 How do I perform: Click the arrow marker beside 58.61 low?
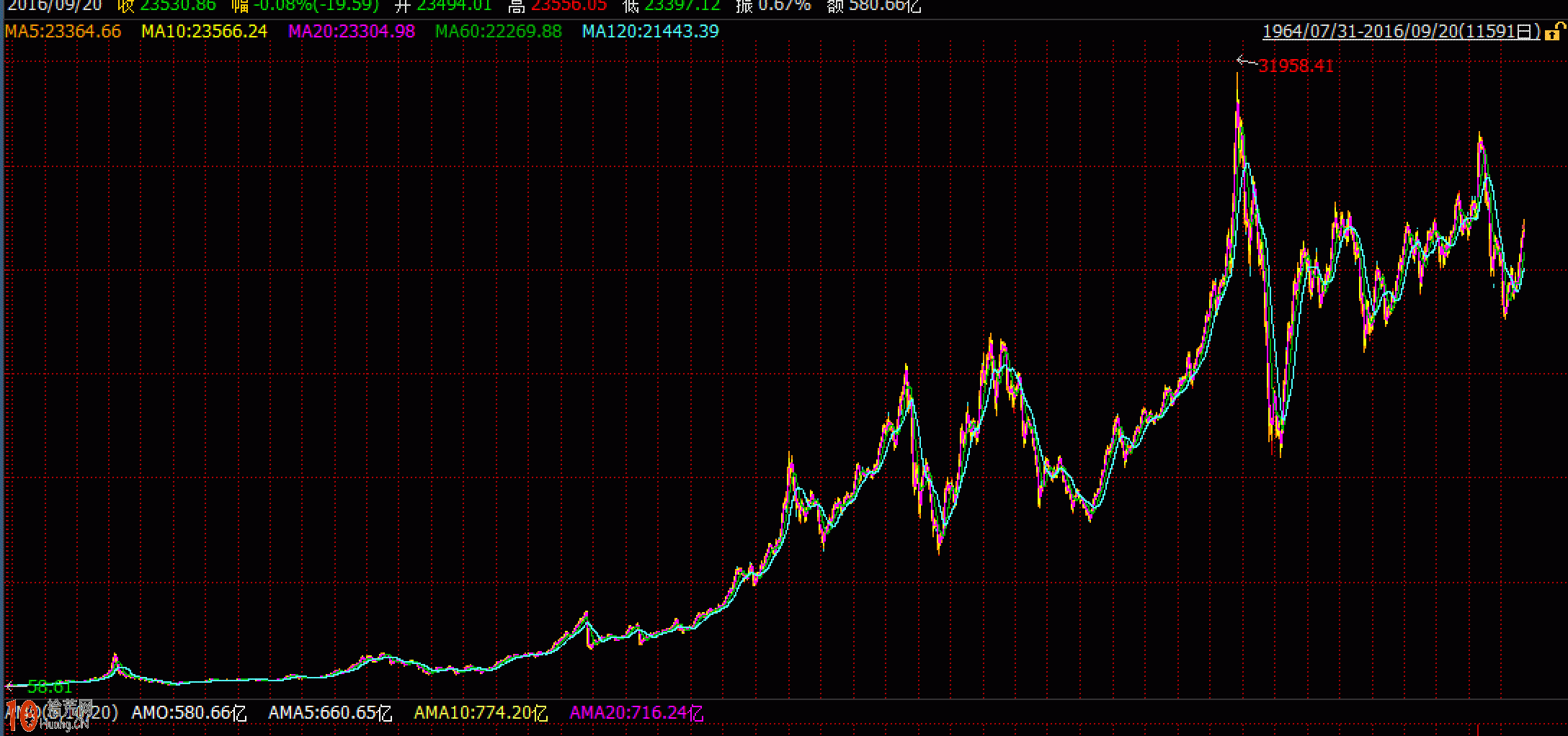tap(14, 686)
